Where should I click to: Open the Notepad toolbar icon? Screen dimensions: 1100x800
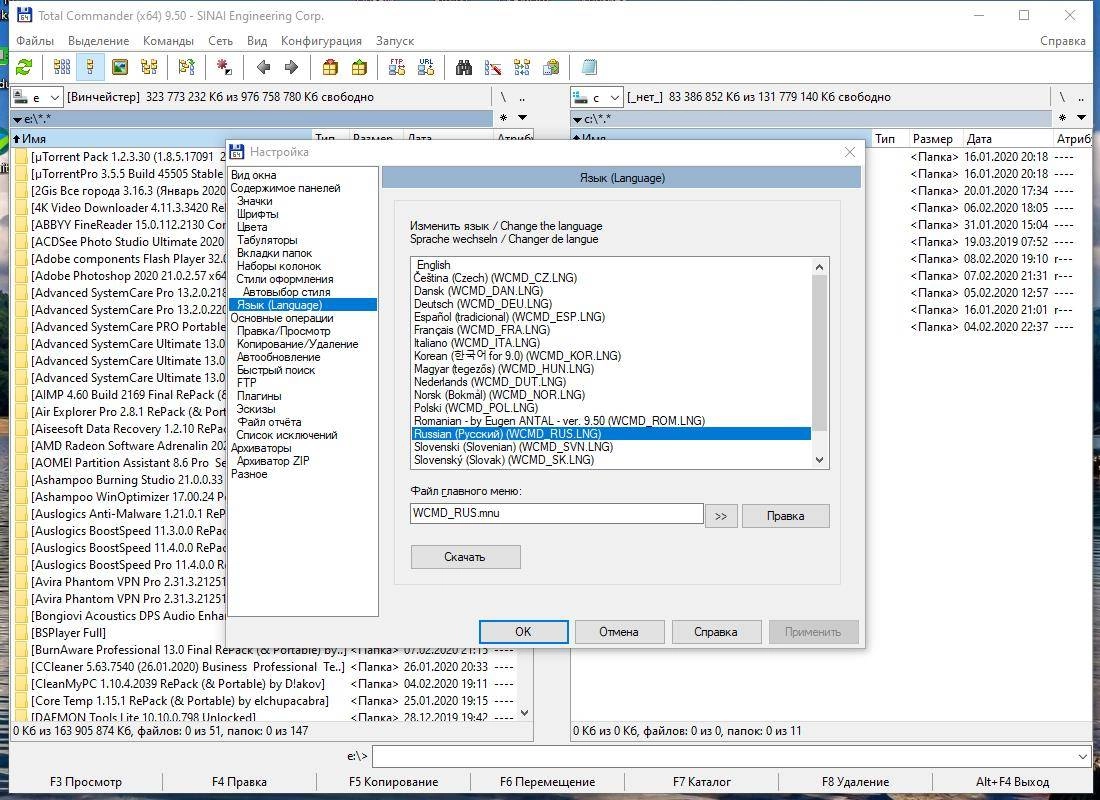[589, 67]
